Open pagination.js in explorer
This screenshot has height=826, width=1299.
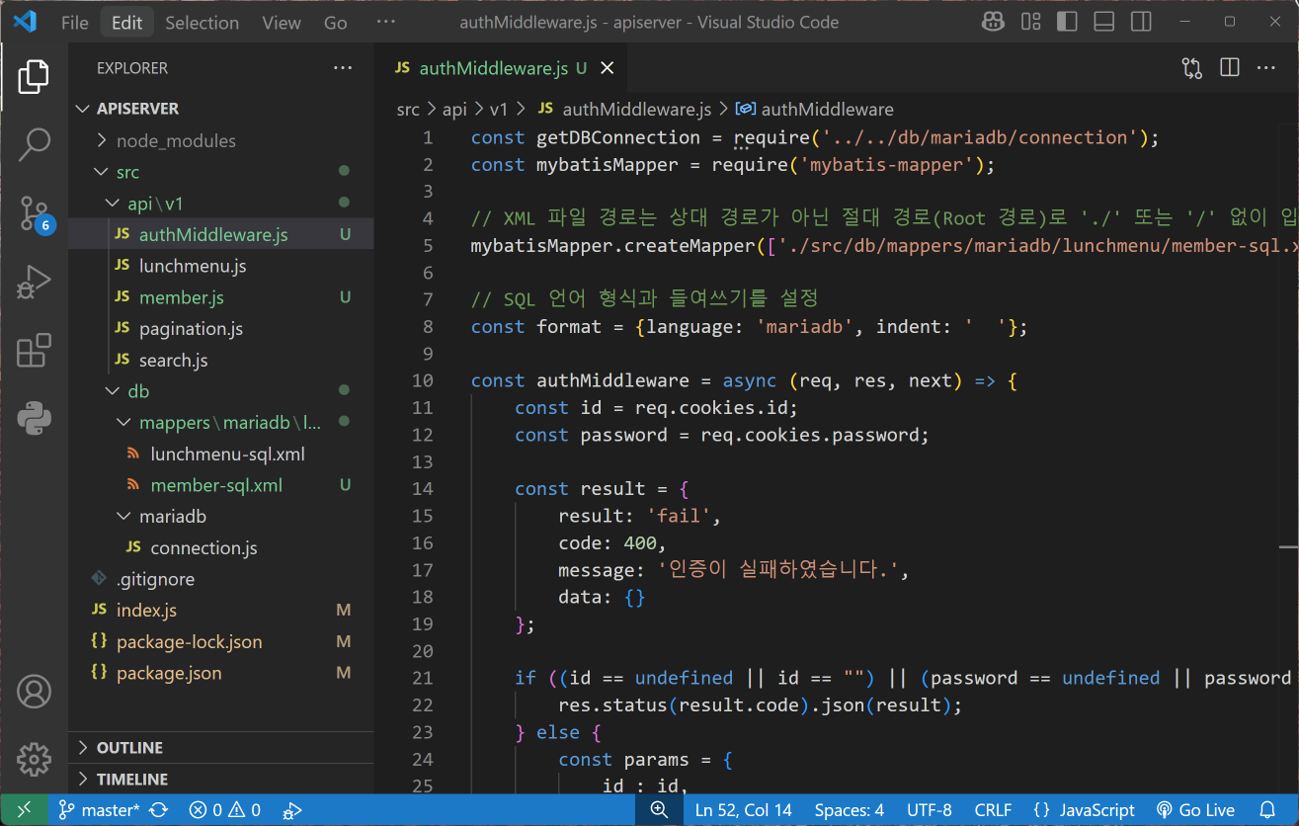click(222, 328)
